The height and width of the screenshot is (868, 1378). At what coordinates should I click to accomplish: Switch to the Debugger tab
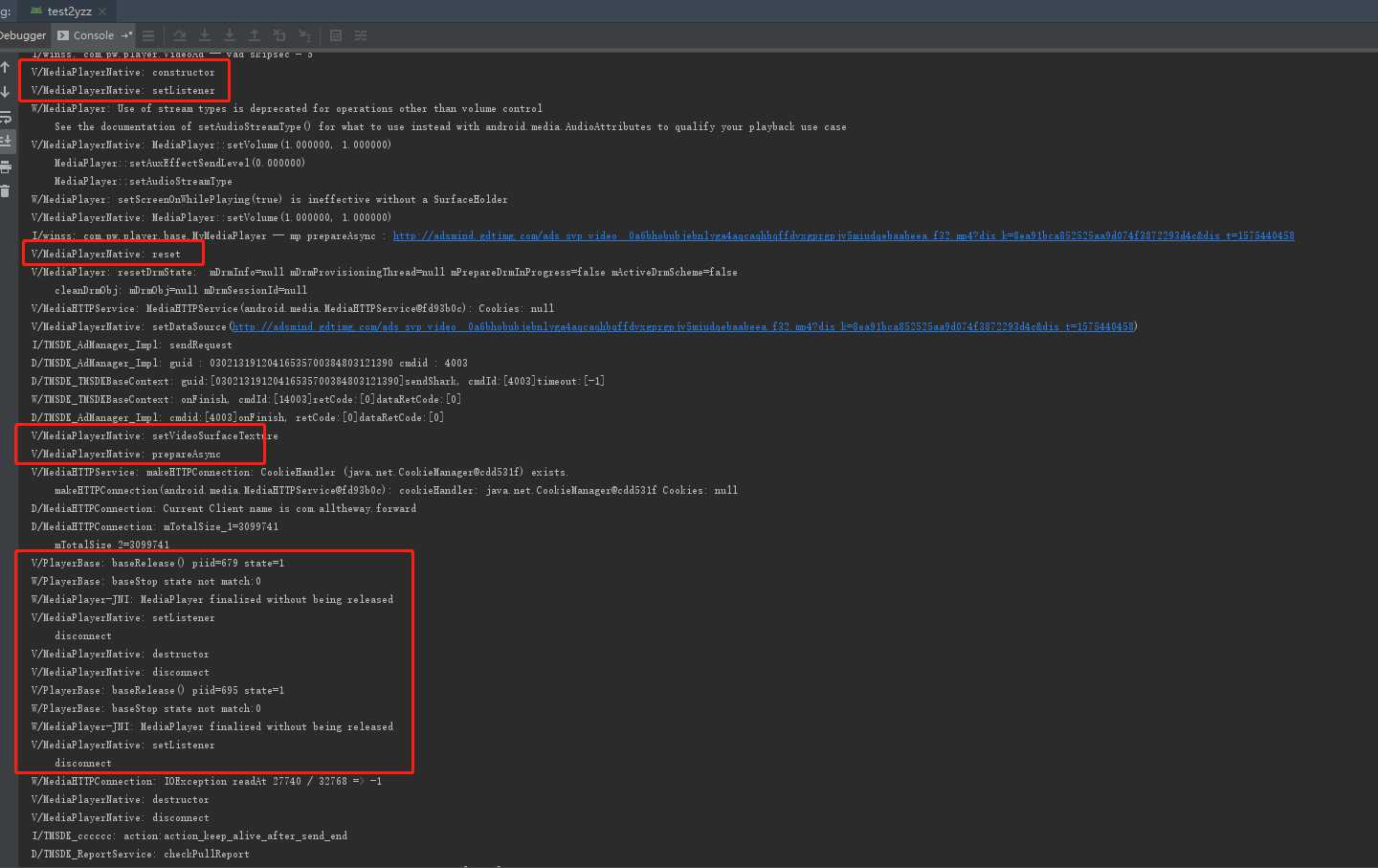click(x=23, y=35)
